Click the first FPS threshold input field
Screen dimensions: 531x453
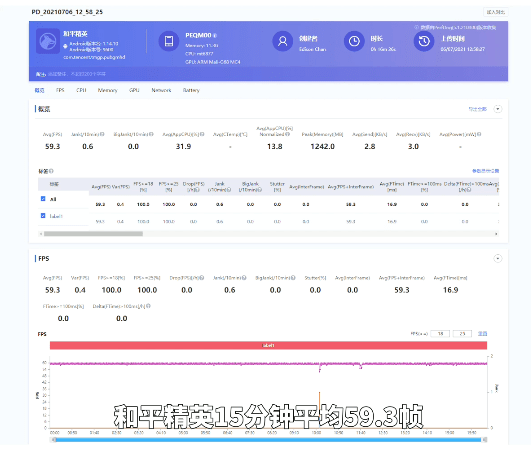[440, 334]
